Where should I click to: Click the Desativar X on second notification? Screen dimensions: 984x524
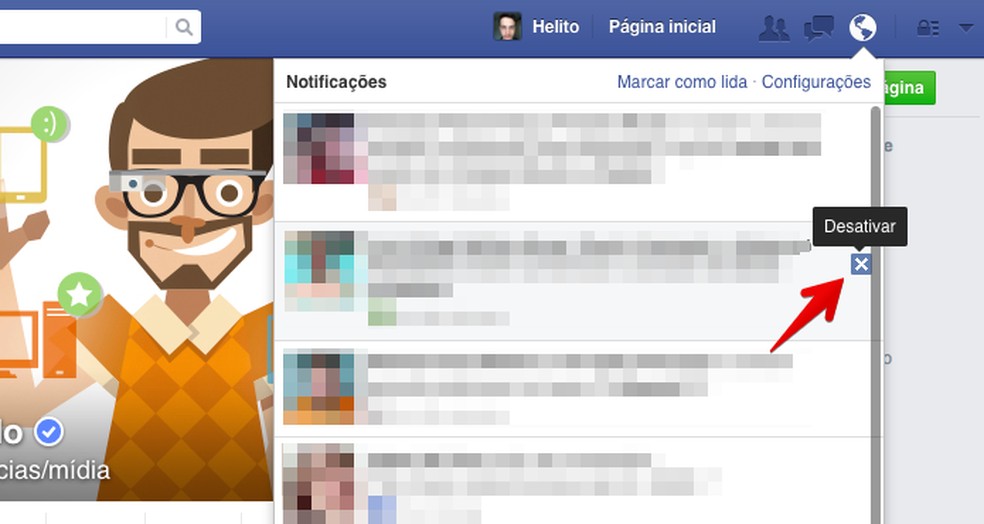click(861, 264)
